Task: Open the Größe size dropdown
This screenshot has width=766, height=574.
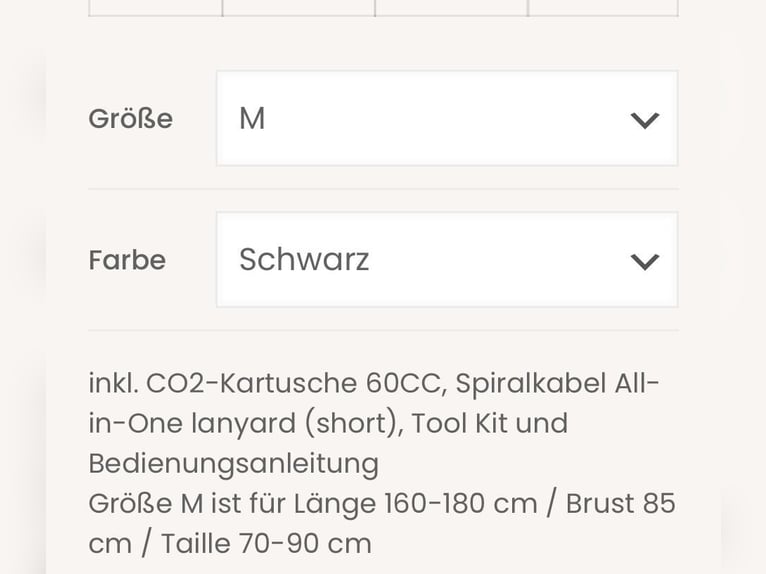Action: pyautogui.click(x=446, y=118)
